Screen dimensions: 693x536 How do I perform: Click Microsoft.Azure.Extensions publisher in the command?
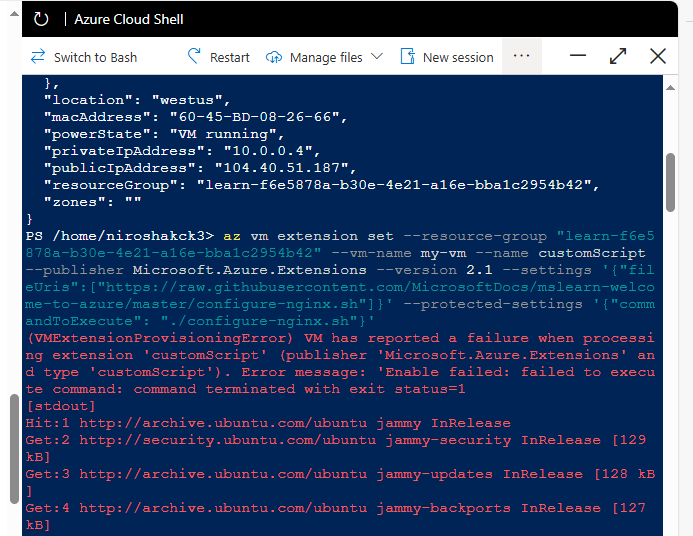tap(250, 270)
